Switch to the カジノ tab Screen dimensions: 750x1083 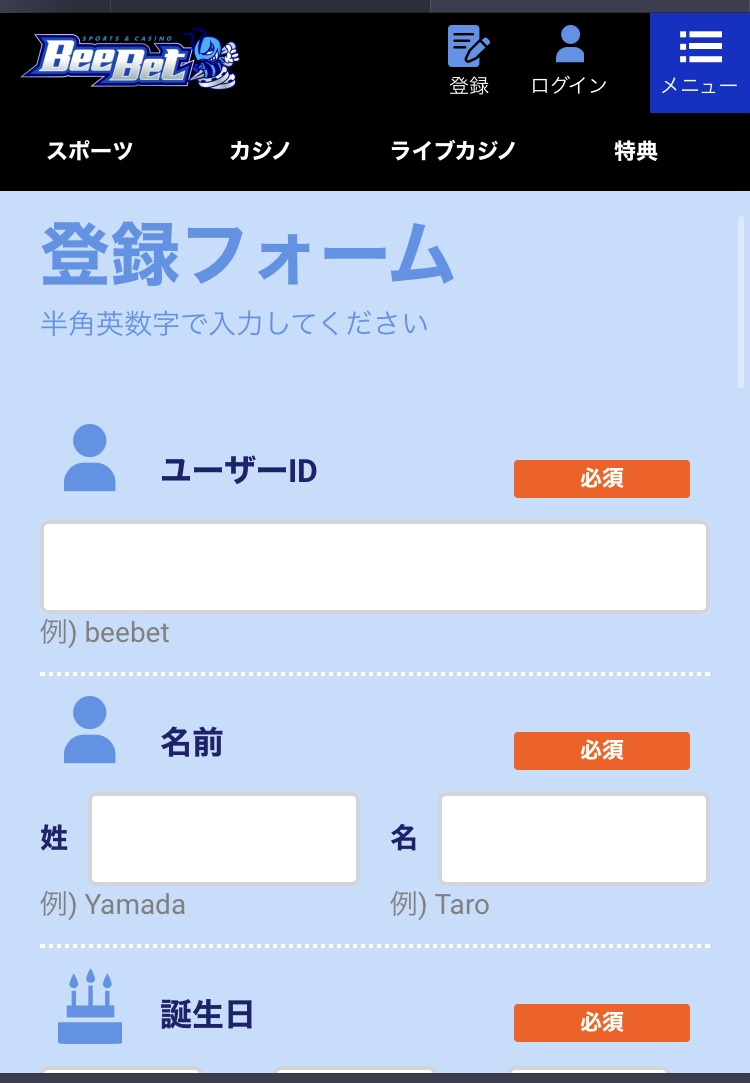tap(260, 151)
